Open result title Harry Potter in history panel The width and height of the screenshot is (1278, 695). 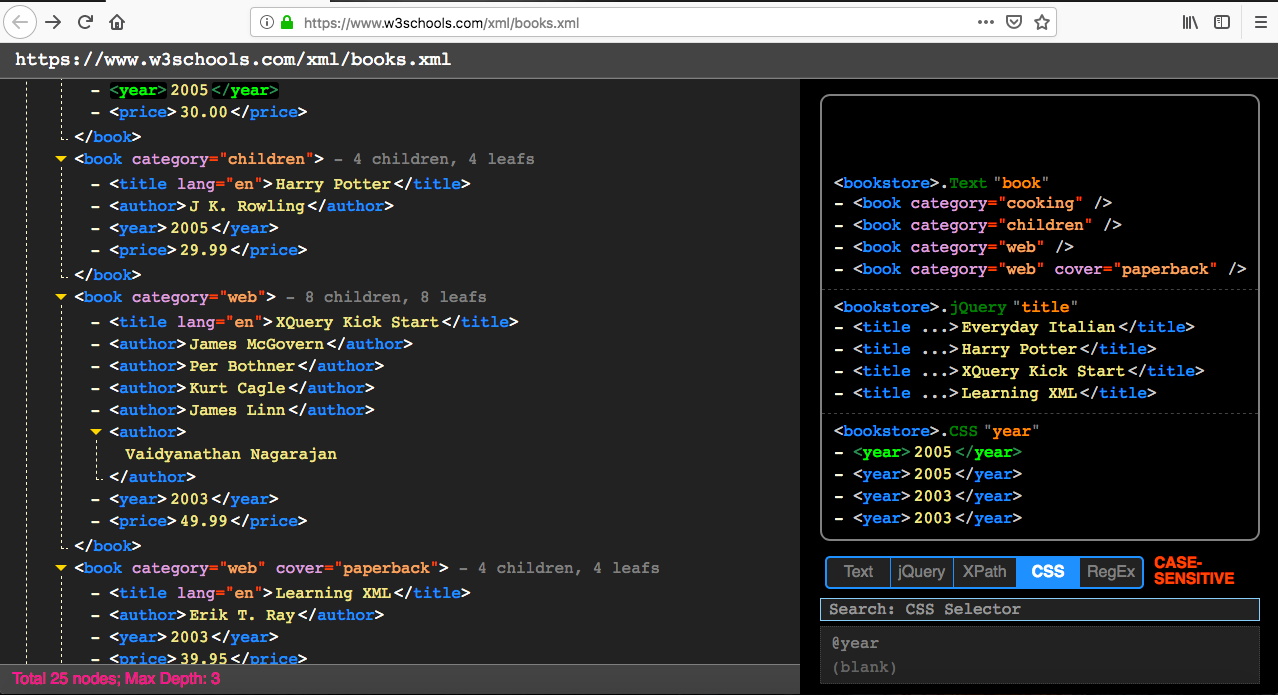point(1005,349)
